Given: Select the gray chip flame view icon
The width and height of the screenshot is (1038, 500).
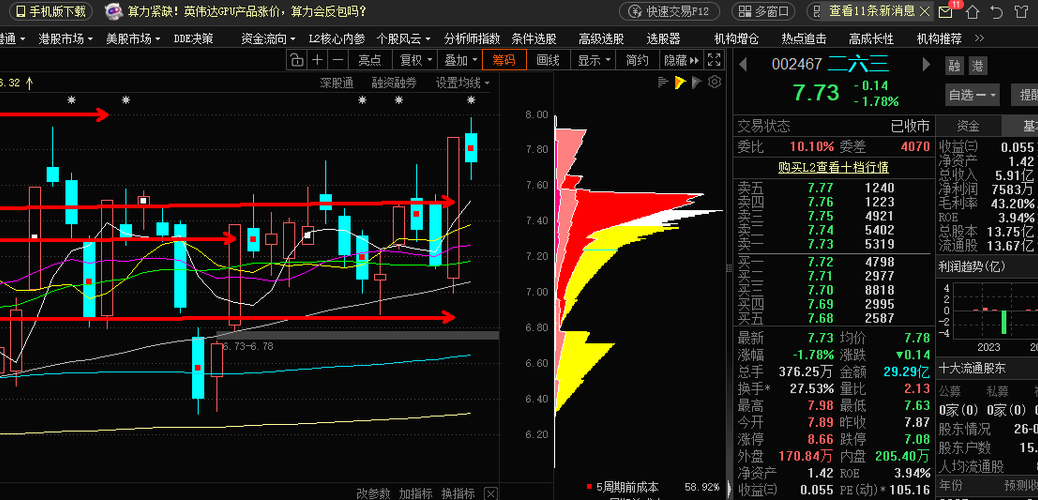Looking at the screenshot, I should tap(696, 82).
